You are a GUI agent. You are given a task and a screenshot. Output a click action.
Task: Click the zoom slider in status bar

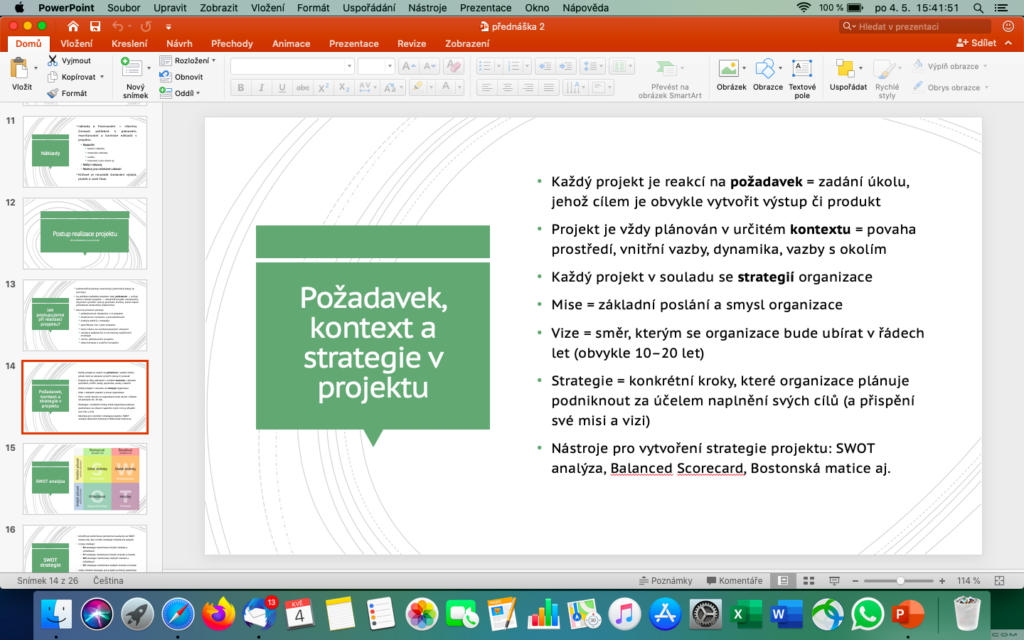900,580
